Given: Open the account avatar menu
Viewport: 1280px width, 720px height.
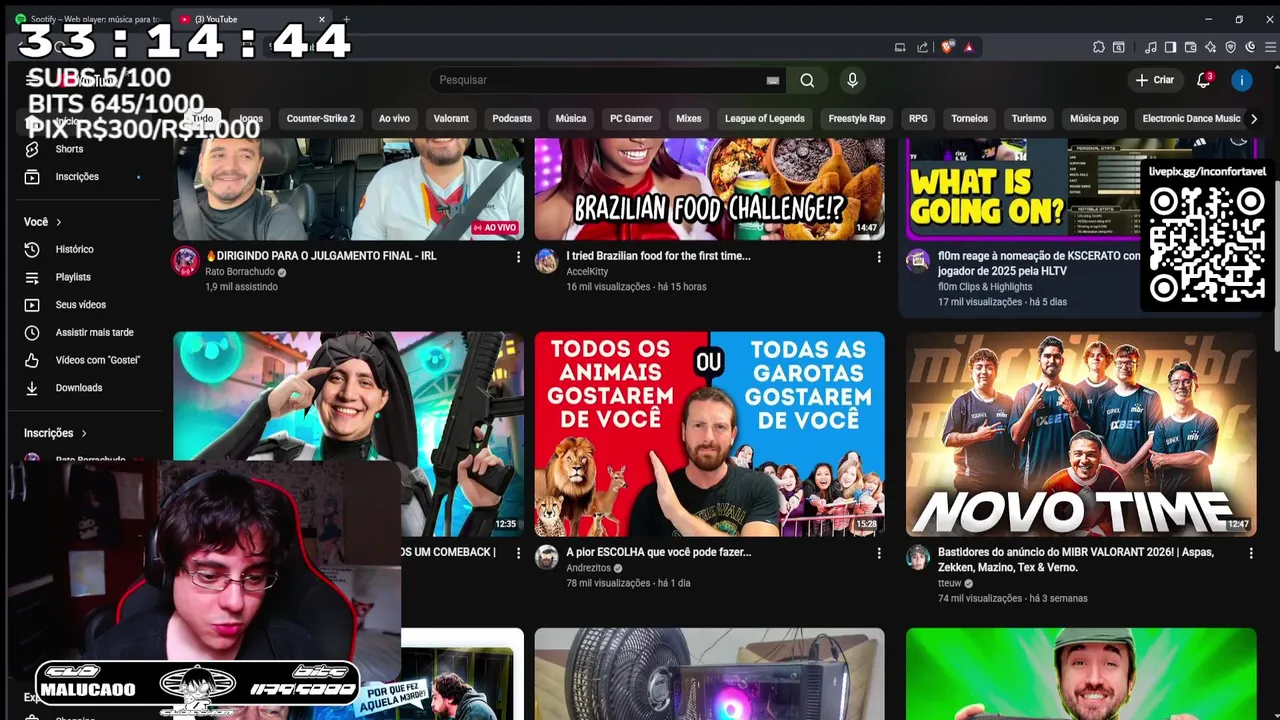Looking at the screenshot, I should (1242, 80).
